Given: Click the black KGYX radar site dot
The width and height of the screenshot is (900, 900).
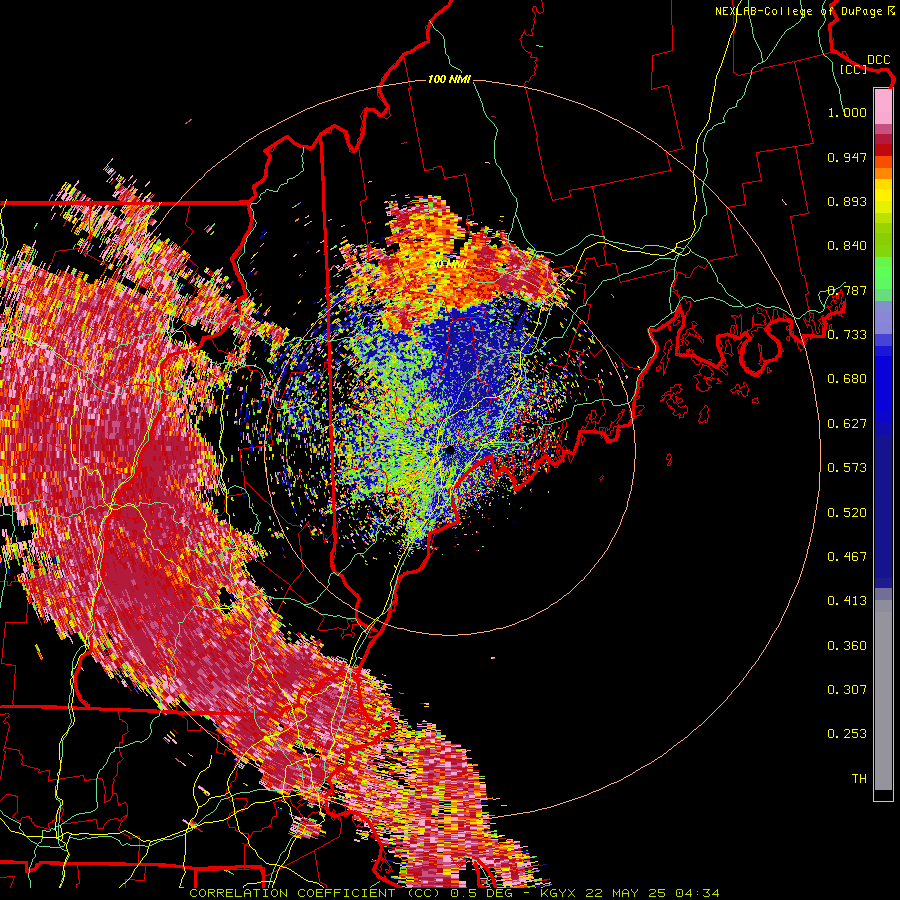Looking at the screenshot, I should pos(449,451).
